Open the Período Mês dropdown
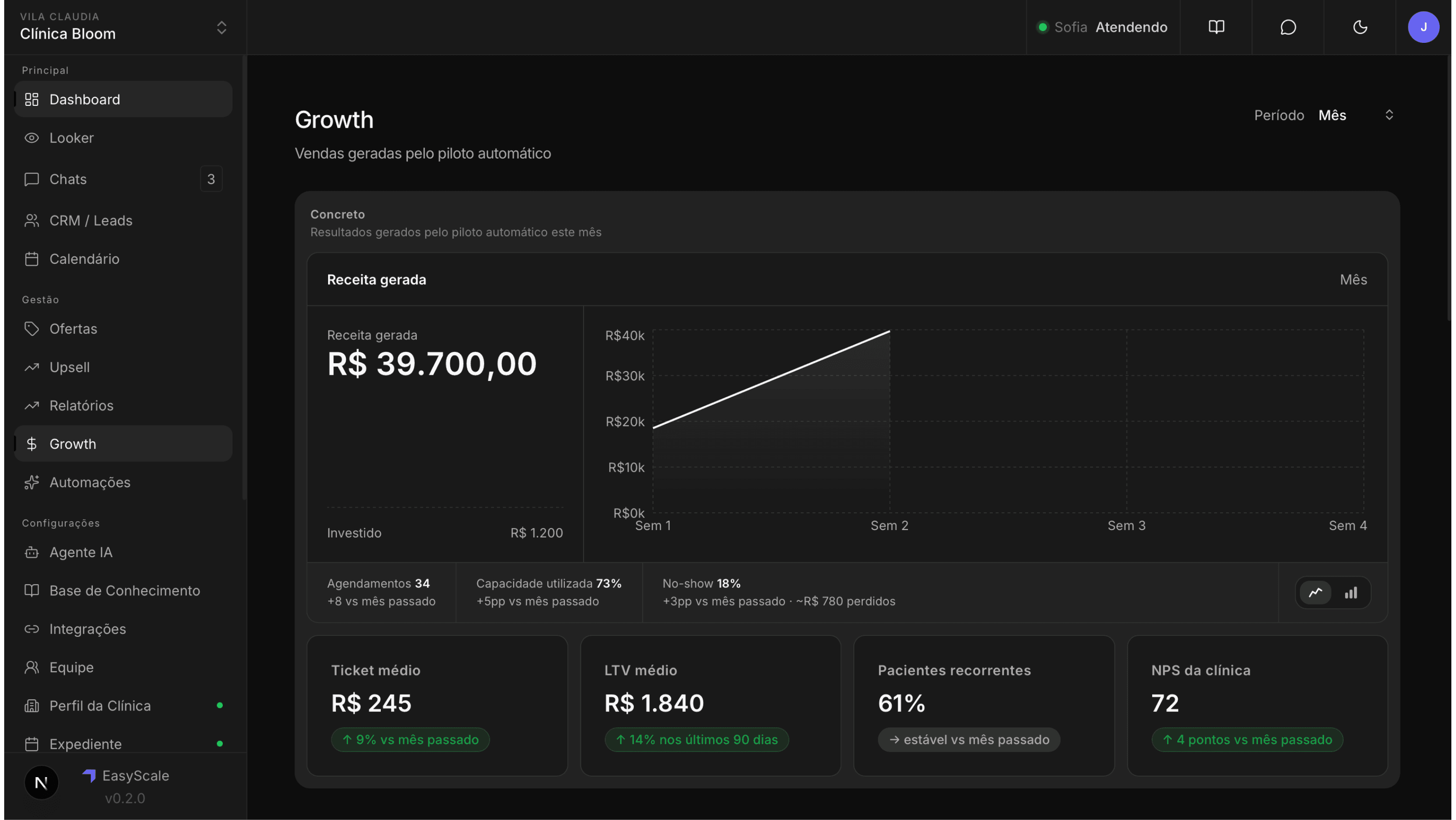 pos(1324,115)
